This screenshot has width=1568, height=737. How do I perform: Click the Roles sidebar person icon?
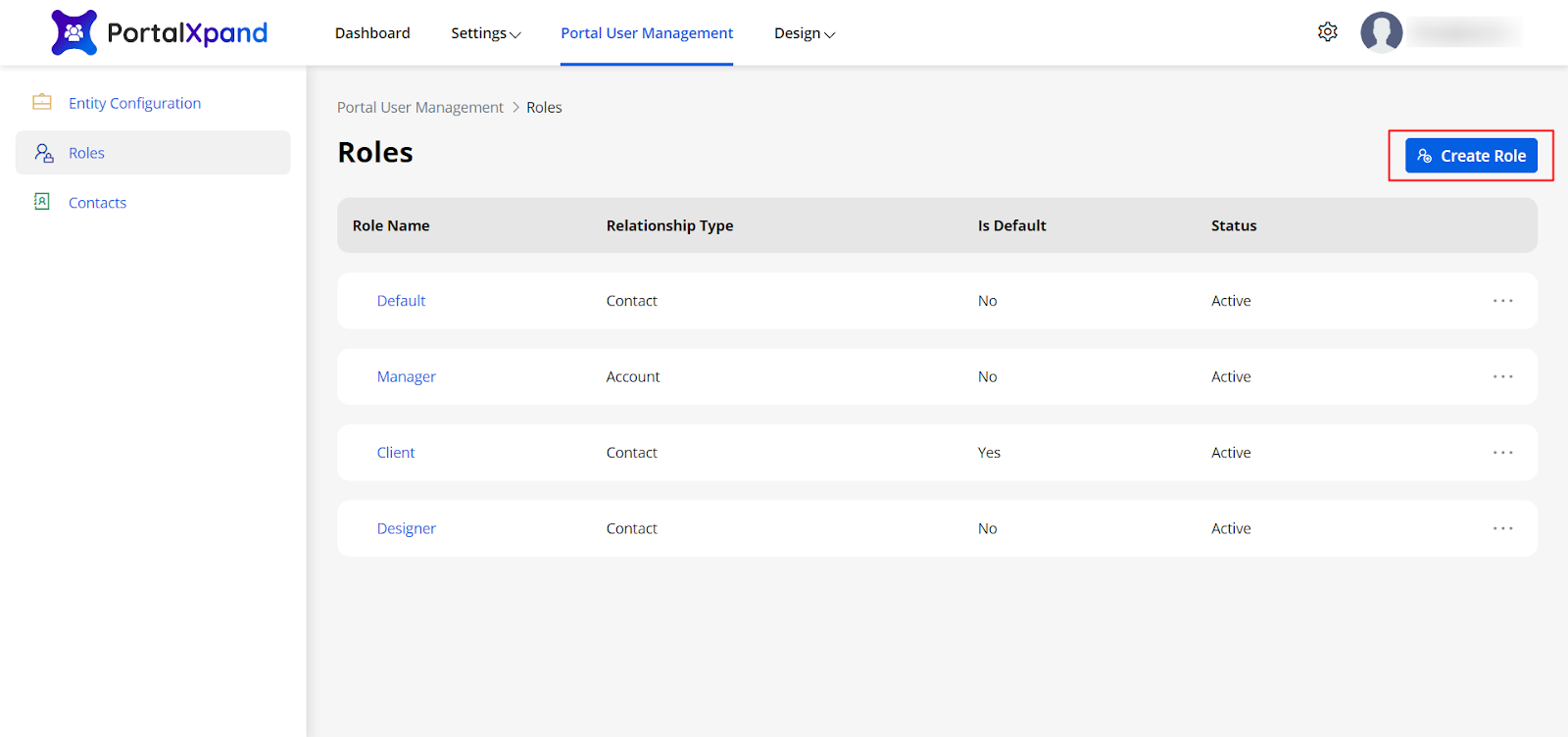coord(44,153)
